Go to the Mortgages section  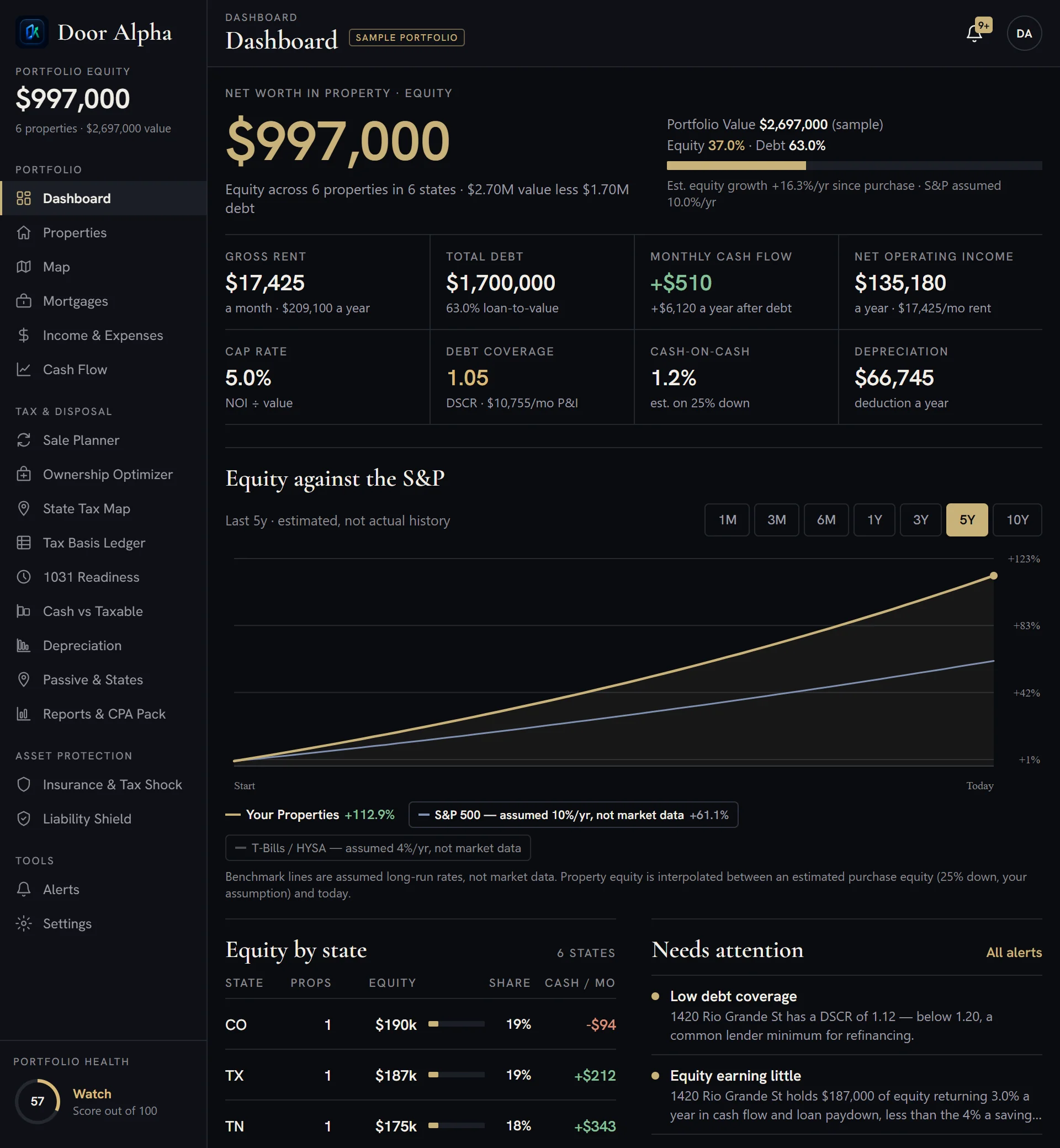103,301
